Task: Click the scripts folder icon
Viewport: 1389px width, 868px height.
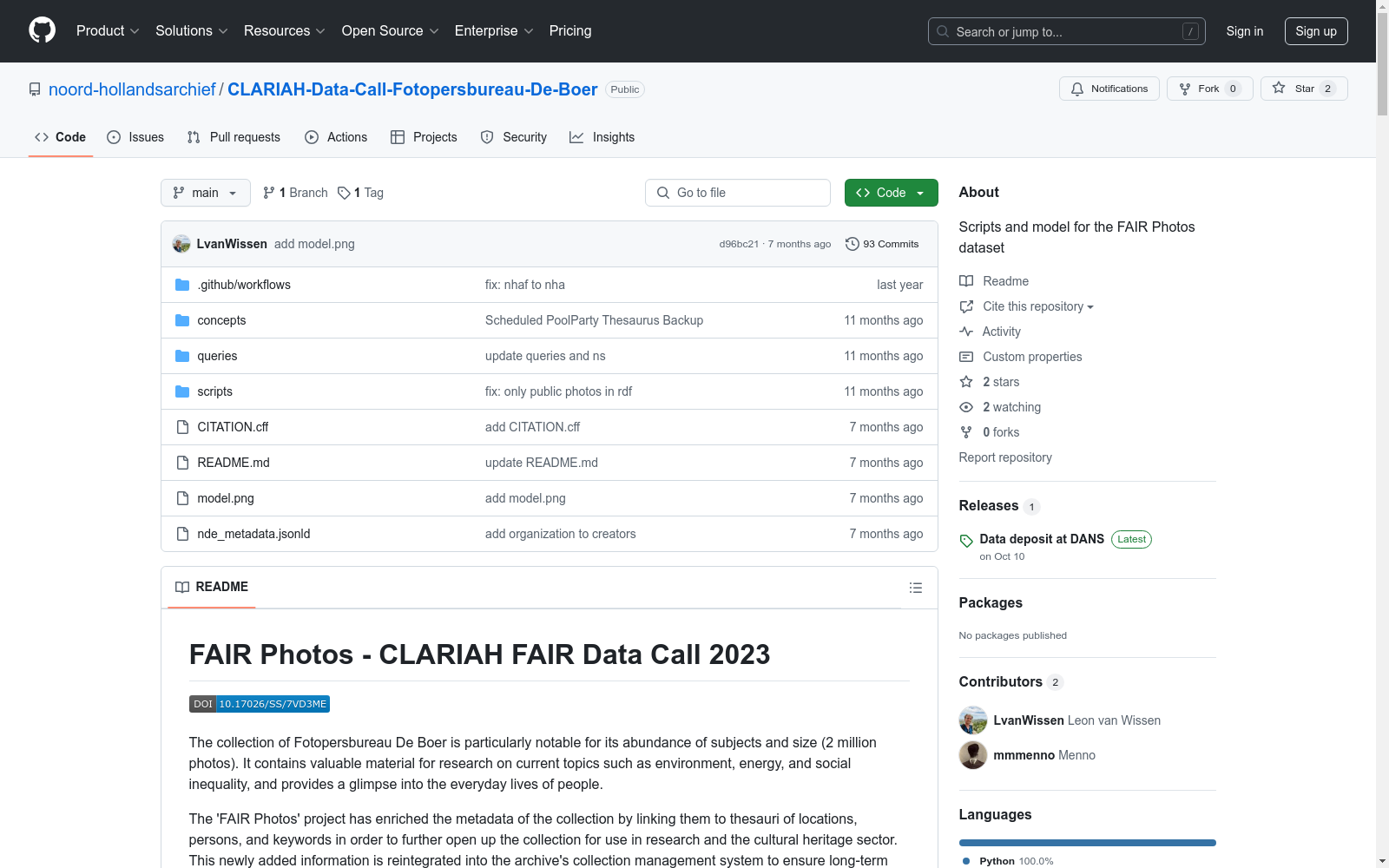Action: point(182,391)
